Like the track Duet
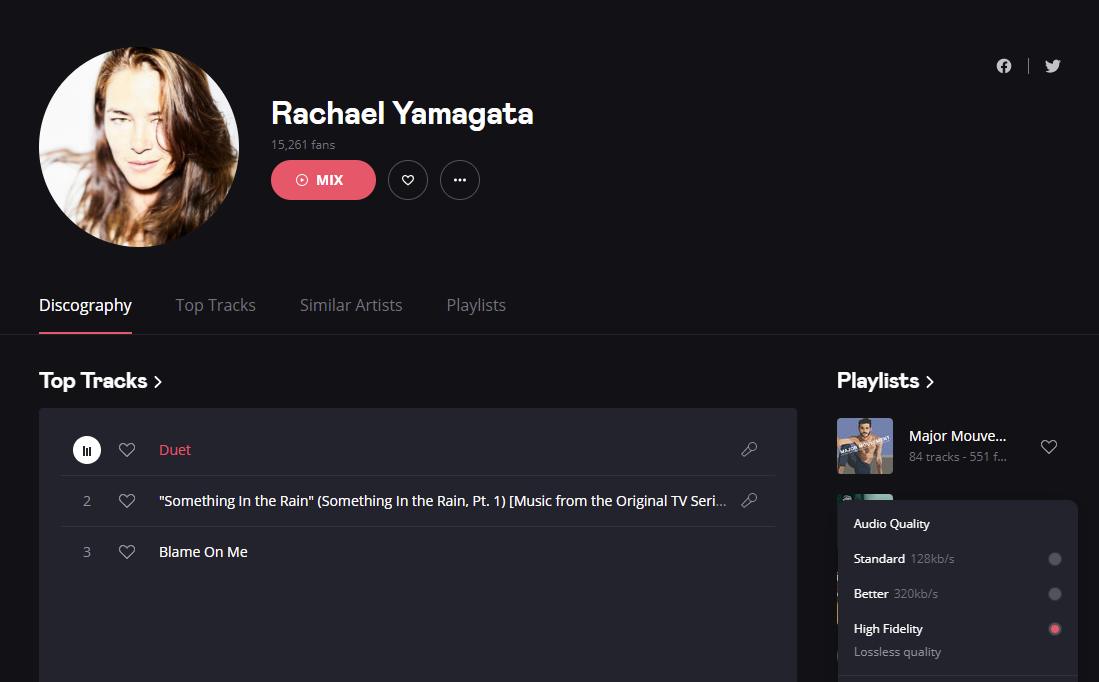 tap(127, 450)
